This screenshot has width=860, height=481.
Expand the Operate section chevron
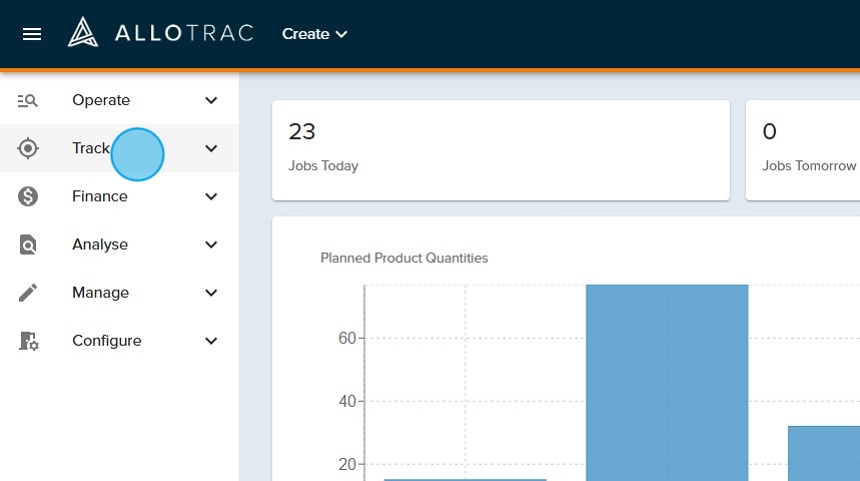211,100
